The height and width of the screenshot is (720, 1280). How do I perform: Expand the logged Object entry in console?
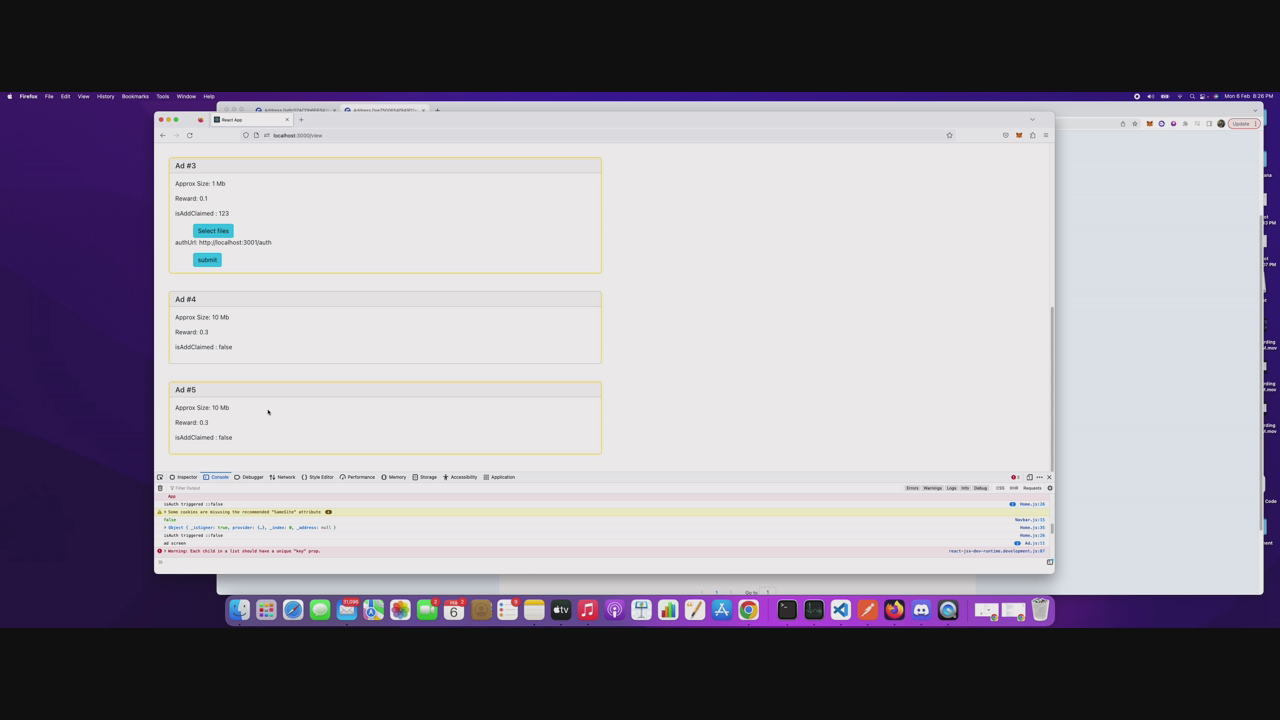click(x=166, y=527)
